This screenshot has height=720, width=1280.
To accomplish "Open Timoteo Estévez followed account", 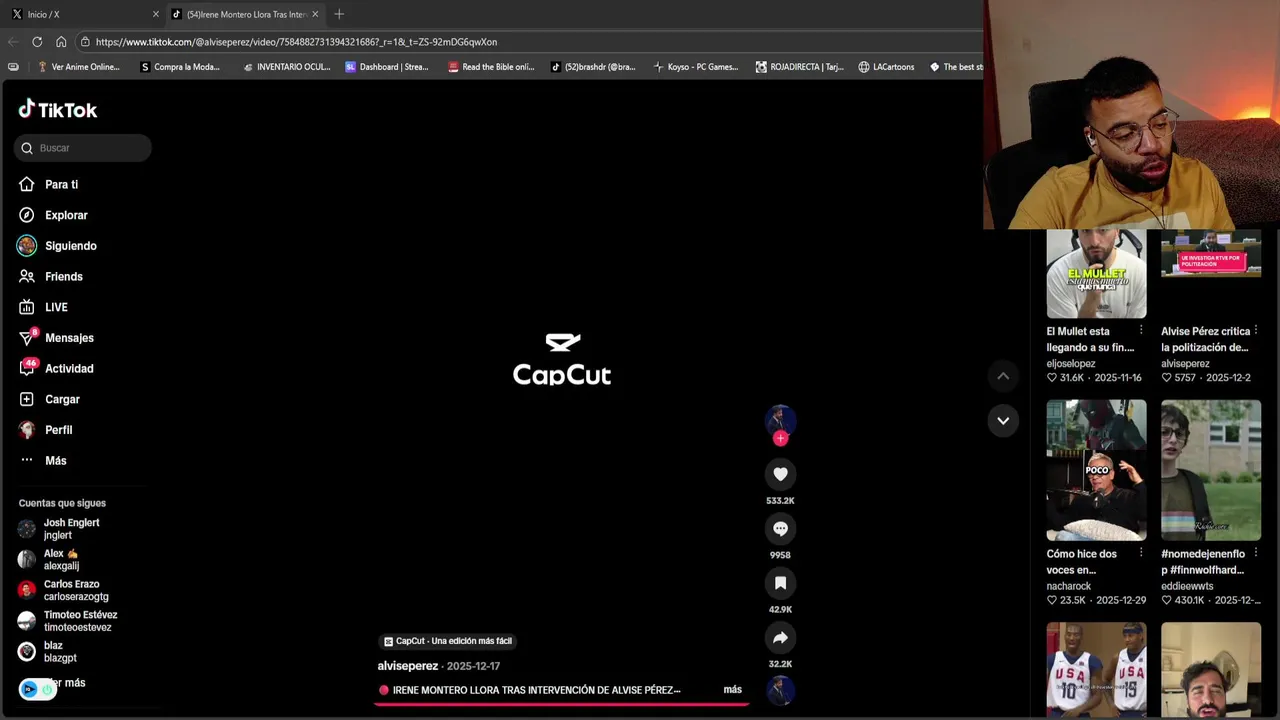I will [x=68, y=621].
